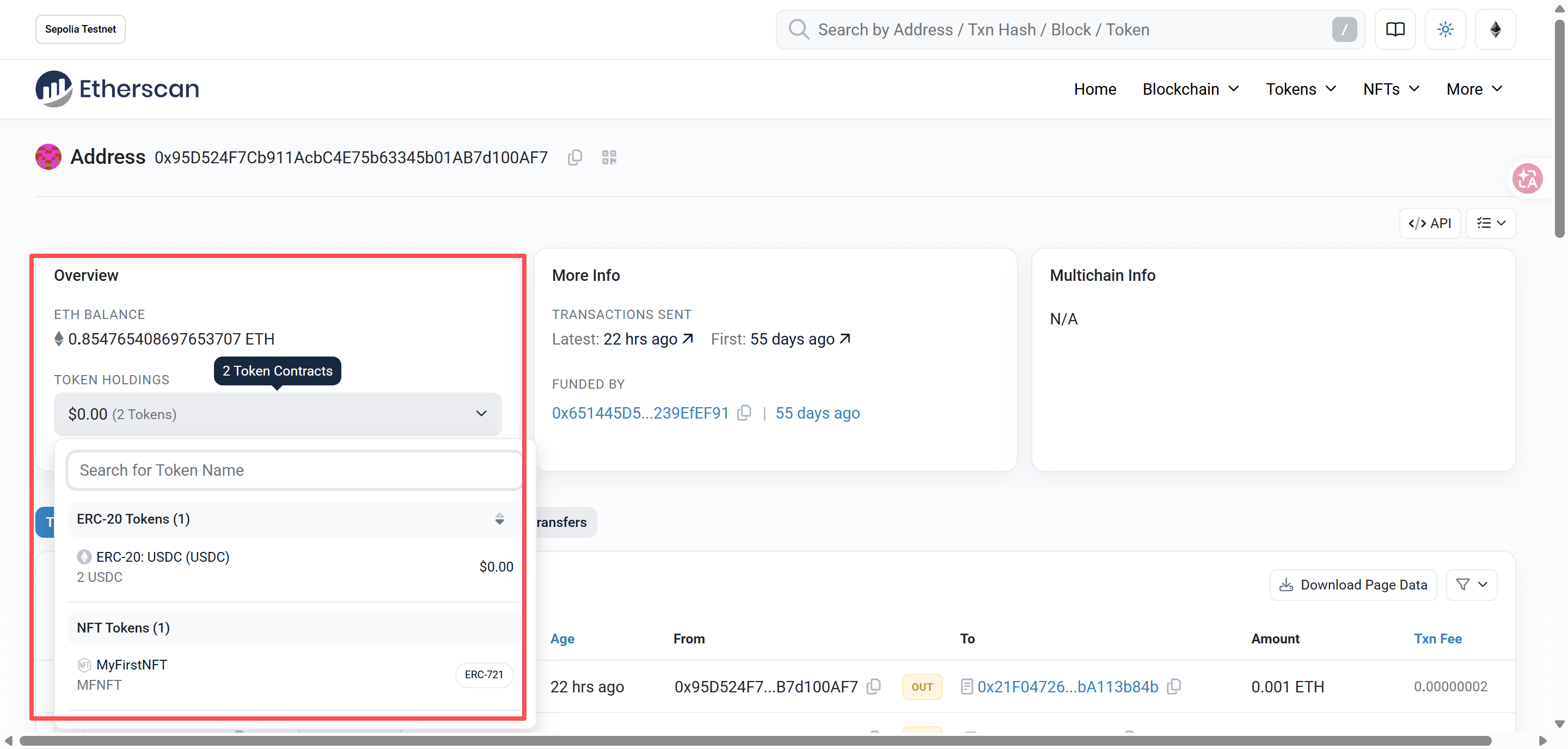This screenshot has height=749, width=1568.
Task: Click the horizontal scrollbar at bottom
Action: click(755, 740)
